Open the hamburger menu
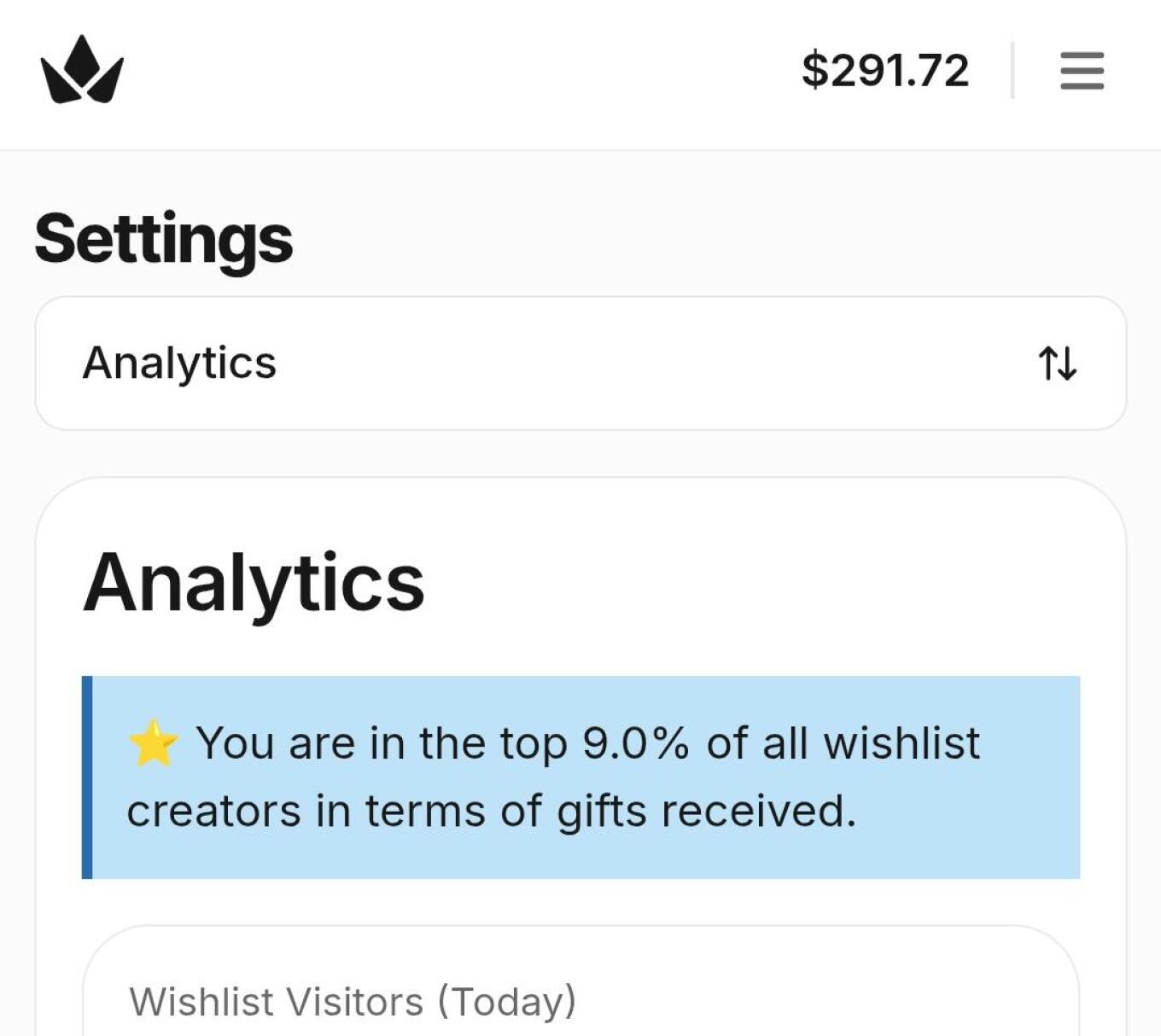The image size is (1161, 1036). (1082, 70)
